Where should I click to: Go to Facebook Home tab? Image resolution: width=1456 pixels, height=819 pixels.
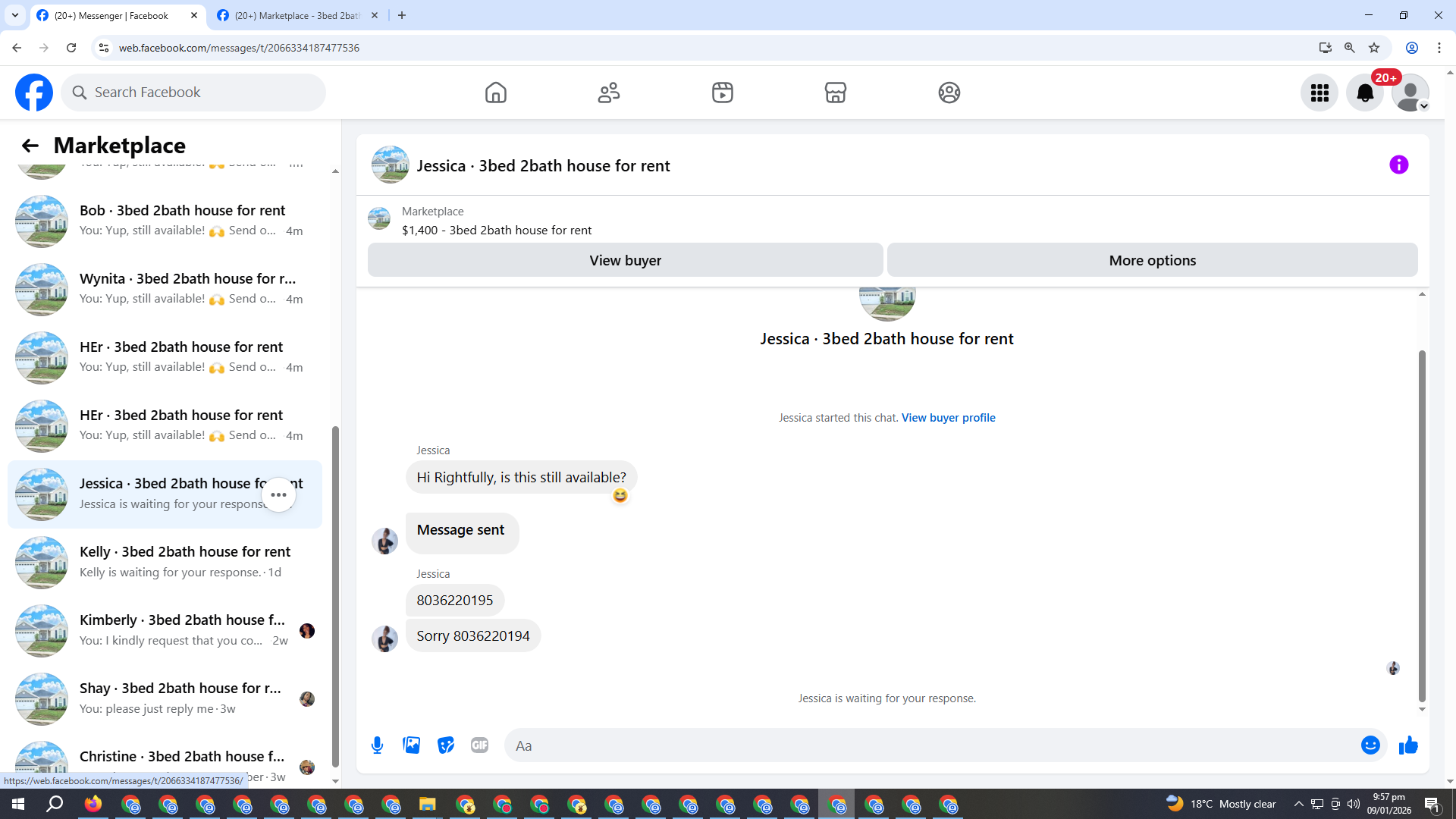point(495,93)
